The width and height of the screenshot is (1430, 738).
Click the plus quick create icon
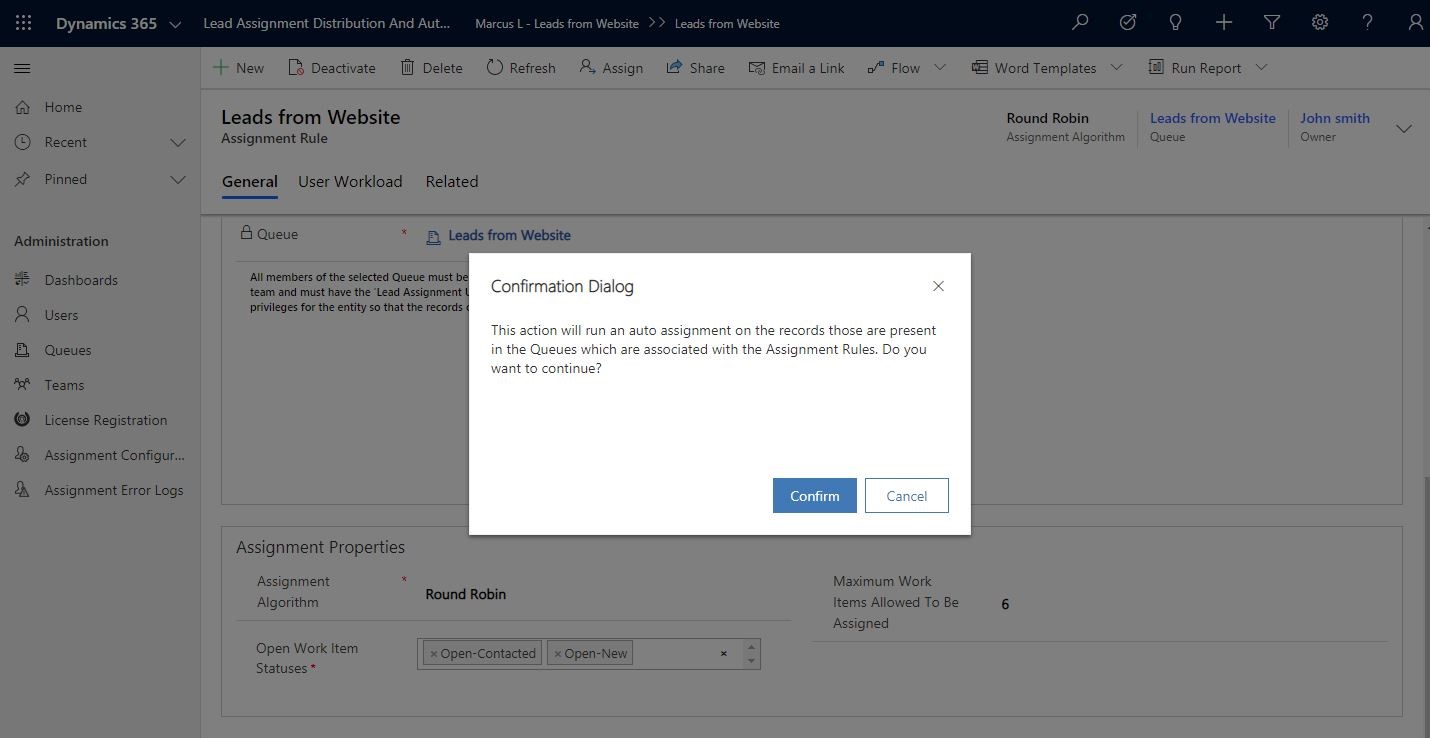point(1224,23)
